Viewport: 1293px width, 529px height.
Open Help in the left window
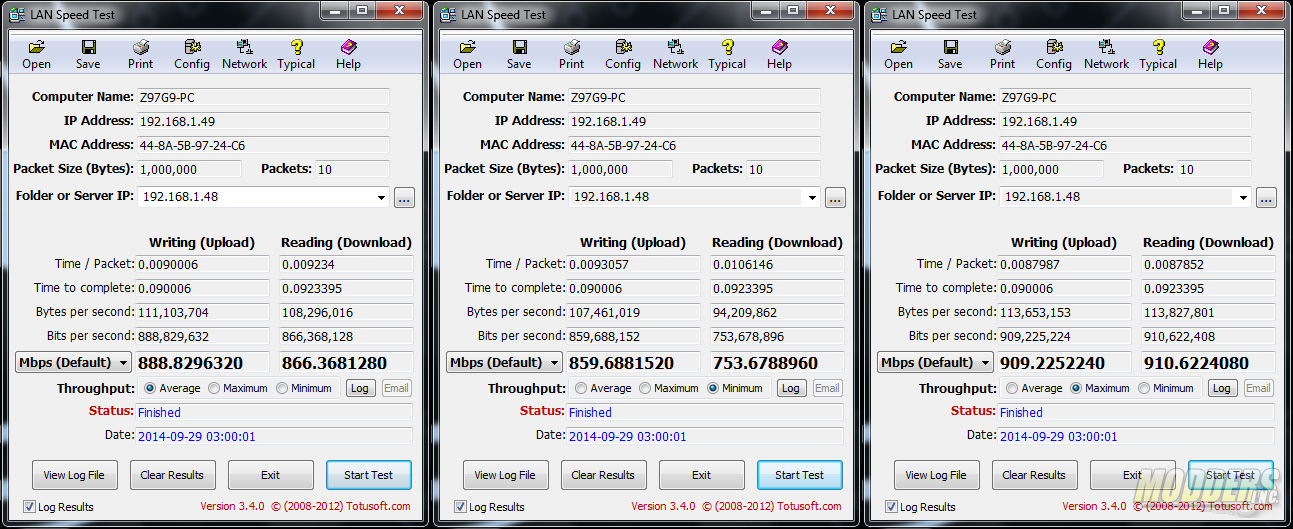pos(348,55)
